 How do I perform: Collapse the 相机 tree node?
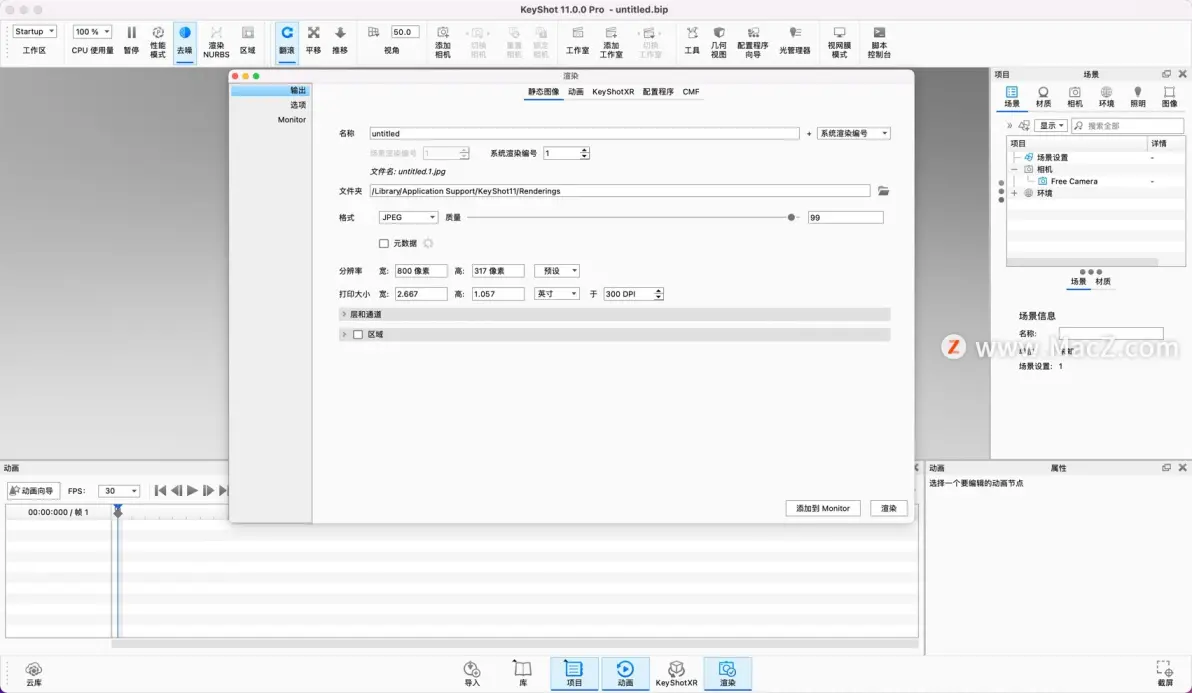pyautogui.click(x=1014, y=169)
